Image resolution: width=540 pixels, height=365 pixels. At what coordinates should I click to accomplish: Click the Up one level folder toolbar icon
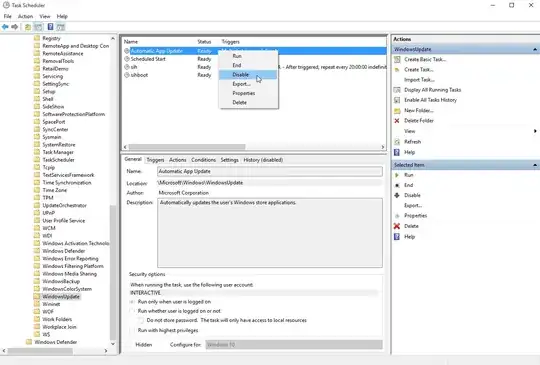(28, 27)
